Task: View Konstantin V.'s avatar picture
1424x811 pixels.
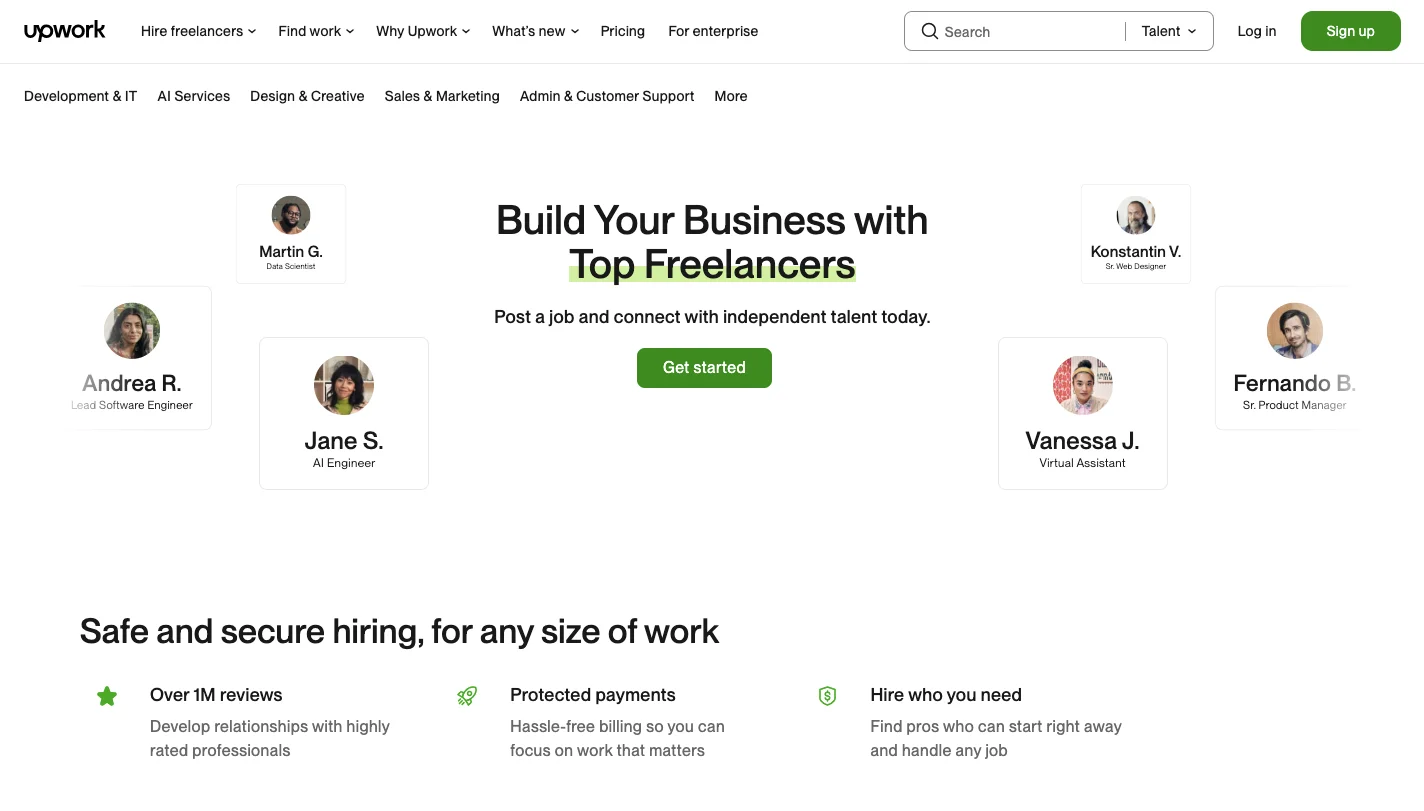Action: pos(1135,215)
